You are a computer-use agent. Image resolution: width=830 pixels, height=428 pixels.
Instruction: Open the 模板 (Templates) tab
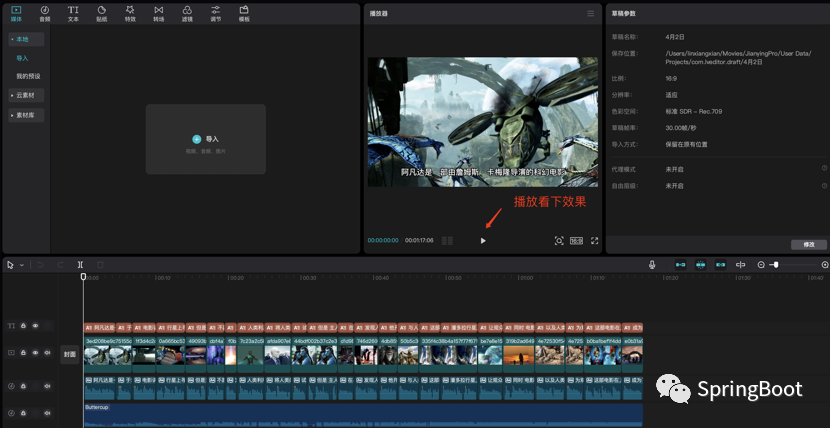(x=244, y=13)
